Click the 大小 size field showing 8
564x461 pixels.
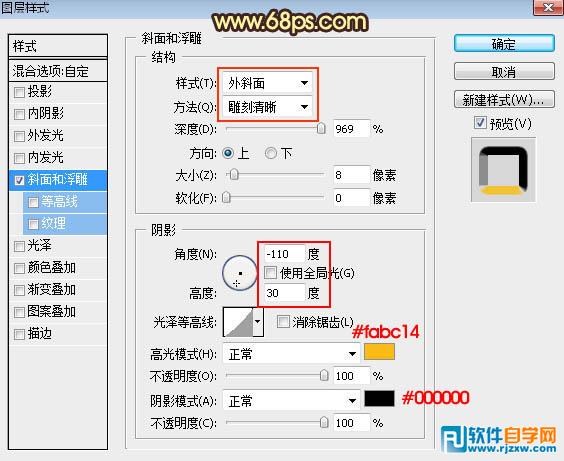(351, 175)
